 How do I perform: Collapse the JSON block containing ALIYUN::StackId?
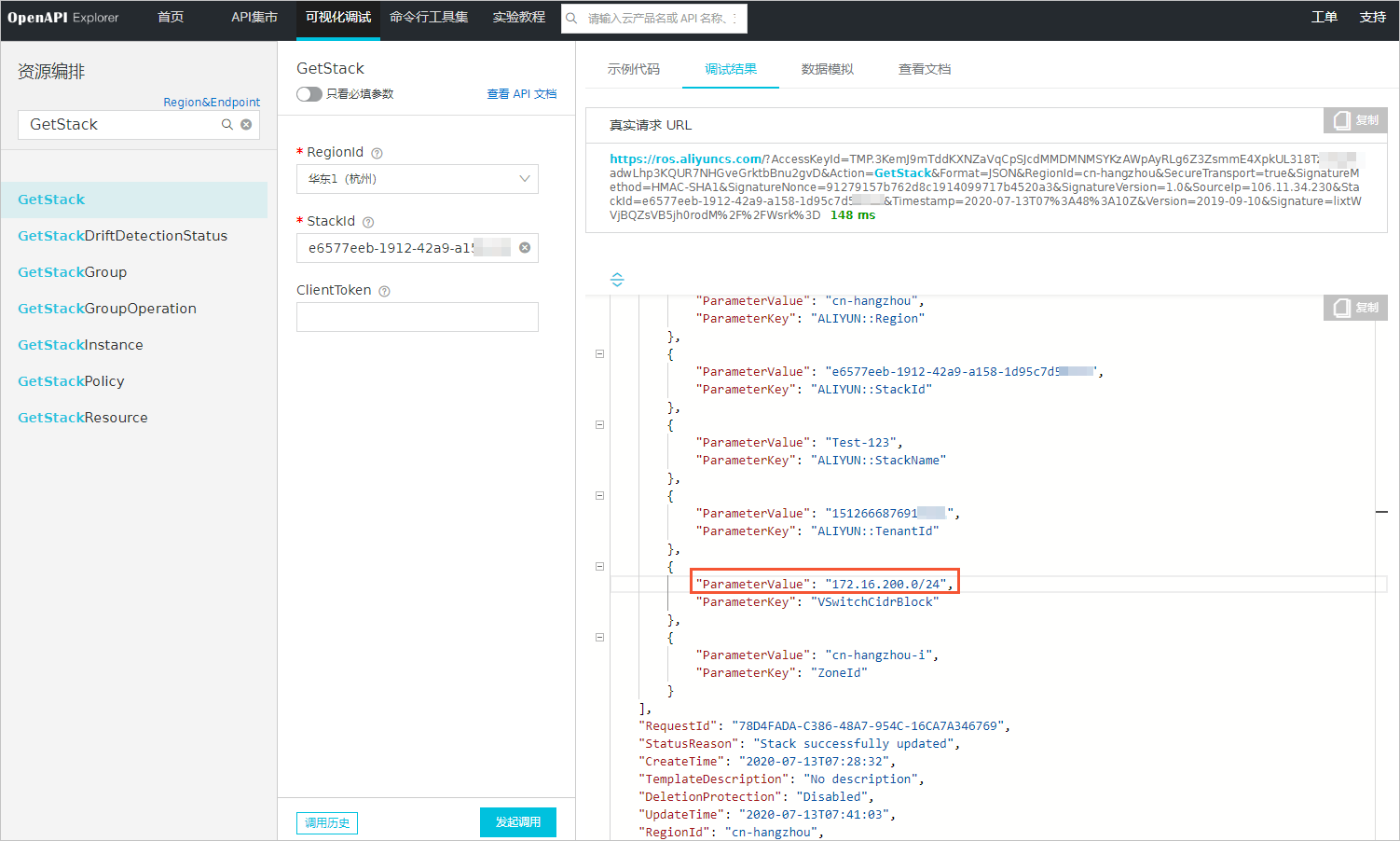[599, 354]
